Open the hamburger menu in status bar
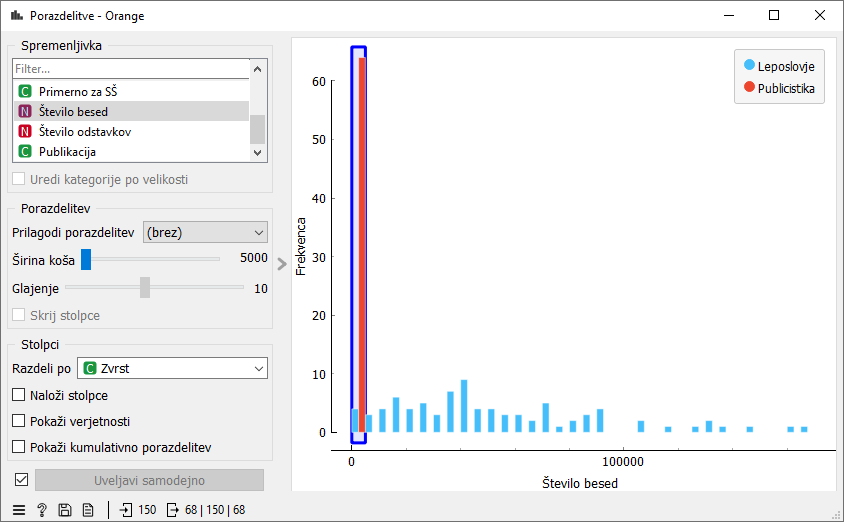Viewport: 844px width, 522px height. point(19,510)
